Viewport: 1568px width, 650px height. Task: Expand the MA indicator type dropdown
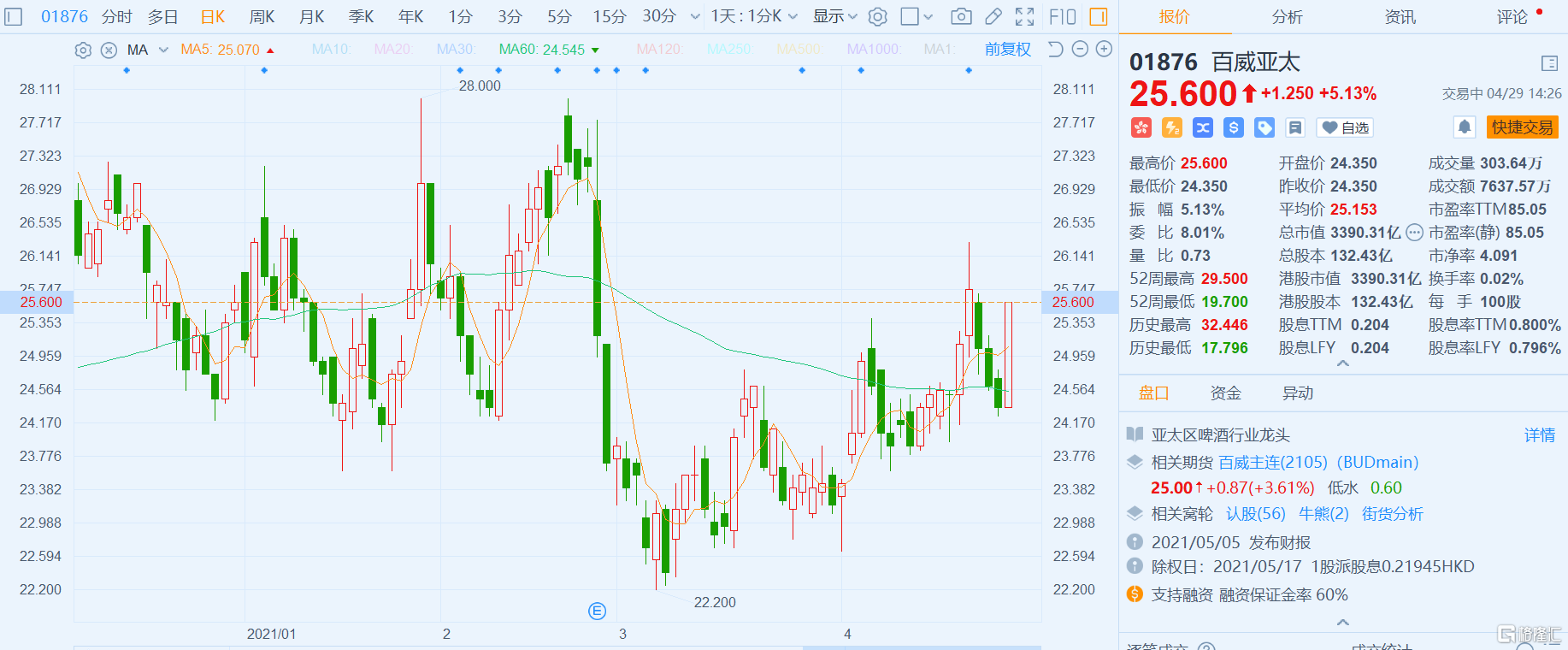(x=163, y=50)
